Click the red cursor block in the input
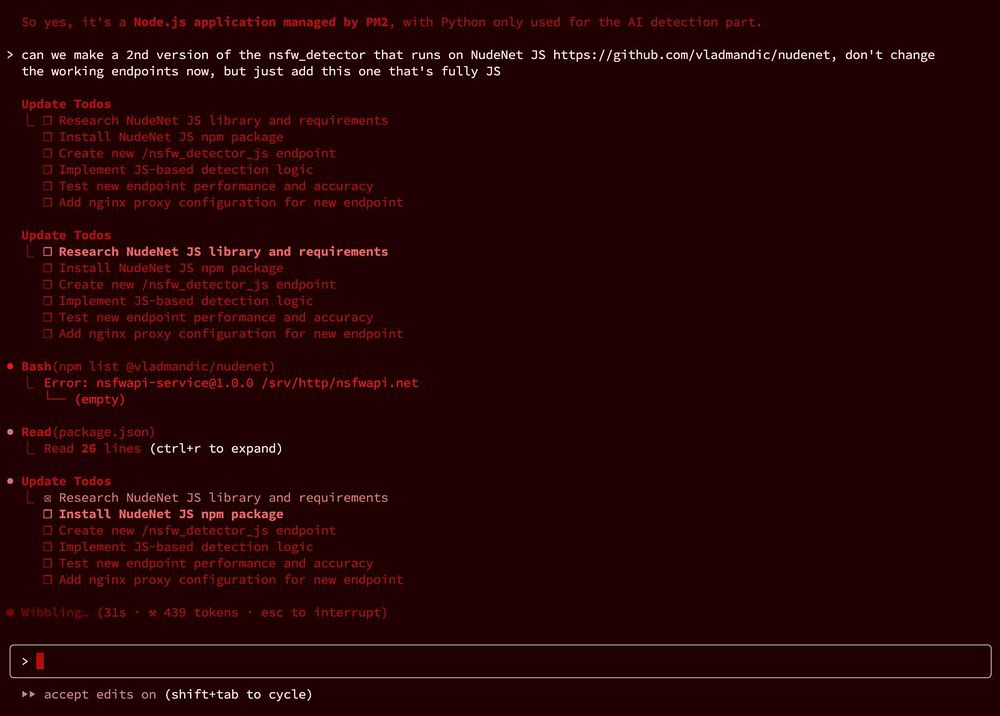Screen dimensions: 1000x716 (x=40, y=661)
